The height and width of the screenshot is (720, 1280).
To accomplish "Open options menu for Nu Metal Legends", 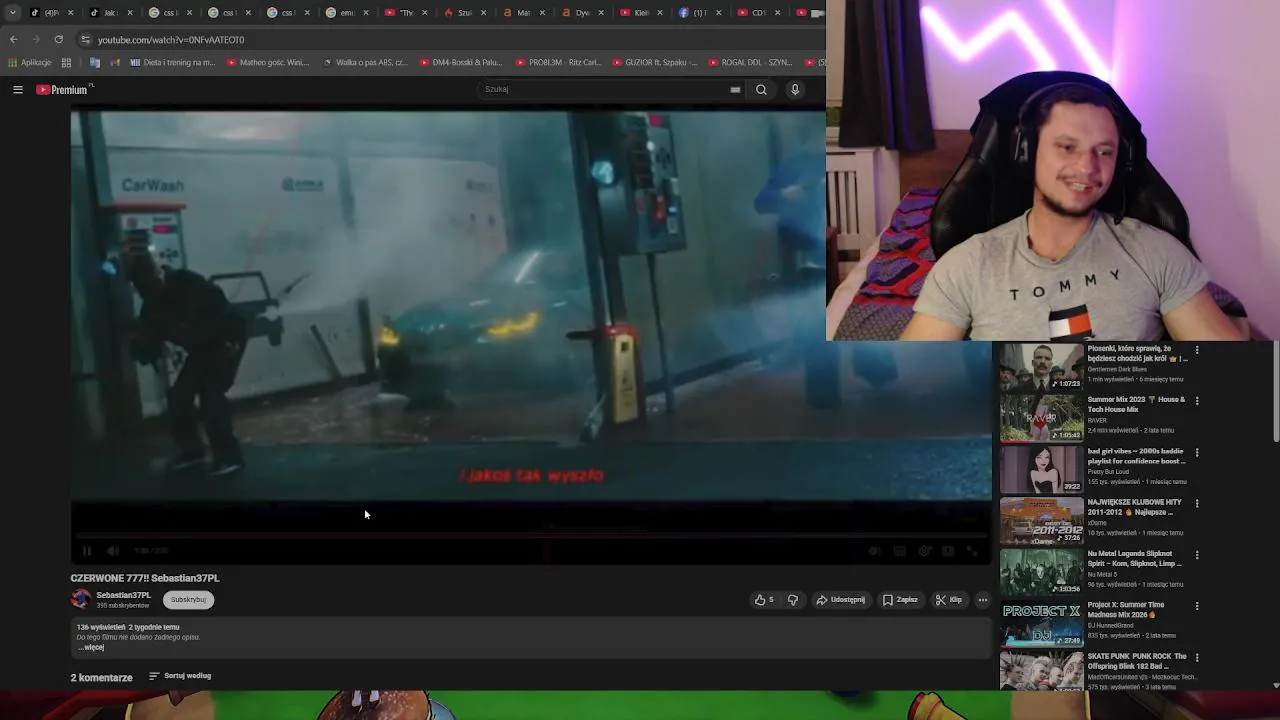I will [x=1197, y=555].
